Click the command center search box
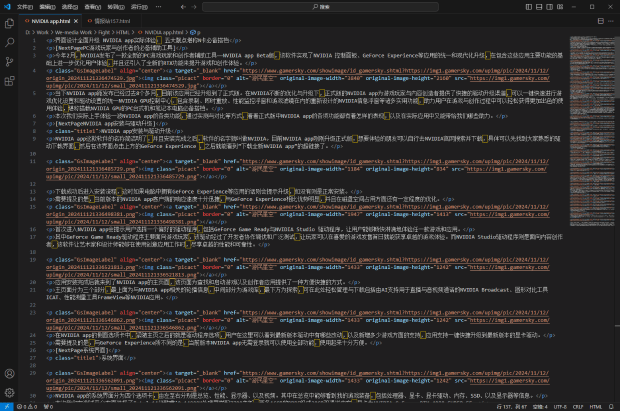Screen dimensions: 620x411 click(x=320, y=7)
